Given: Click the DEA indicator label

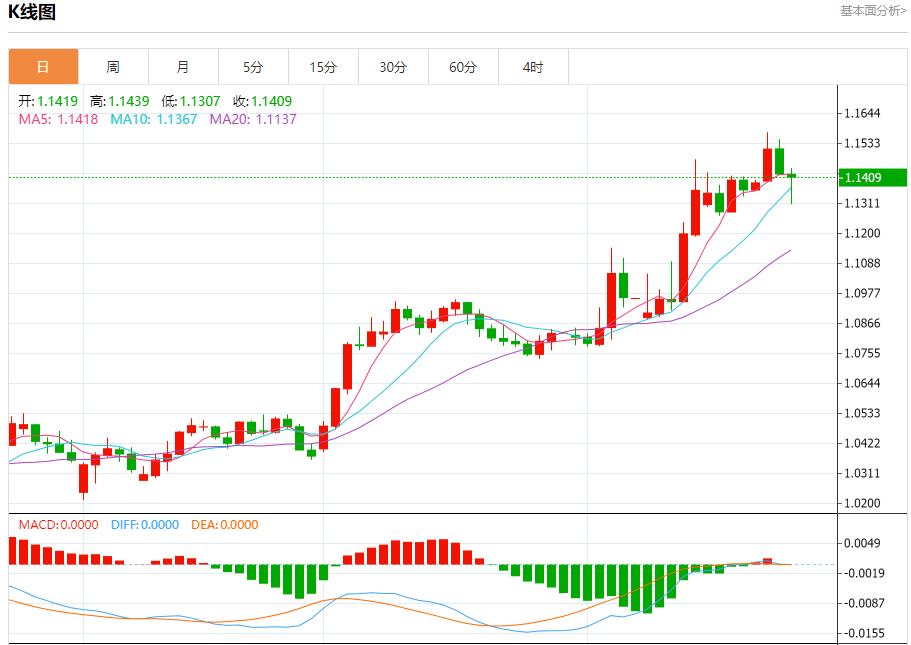Looking at the screenshot, I should (224, 525).
